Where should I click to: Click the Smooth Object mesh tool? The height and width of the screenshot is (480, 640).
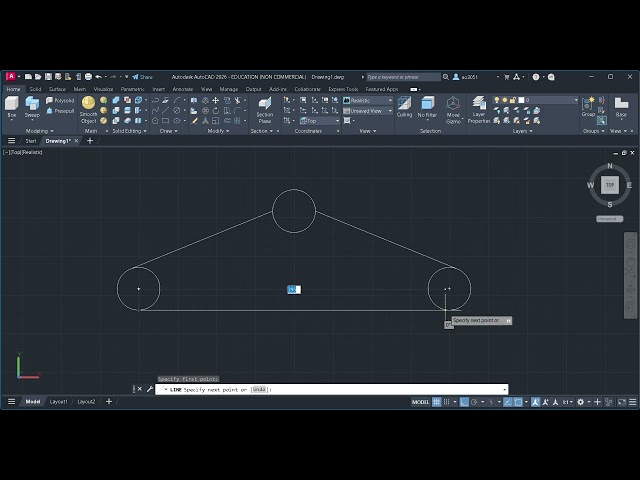[89, 109]
